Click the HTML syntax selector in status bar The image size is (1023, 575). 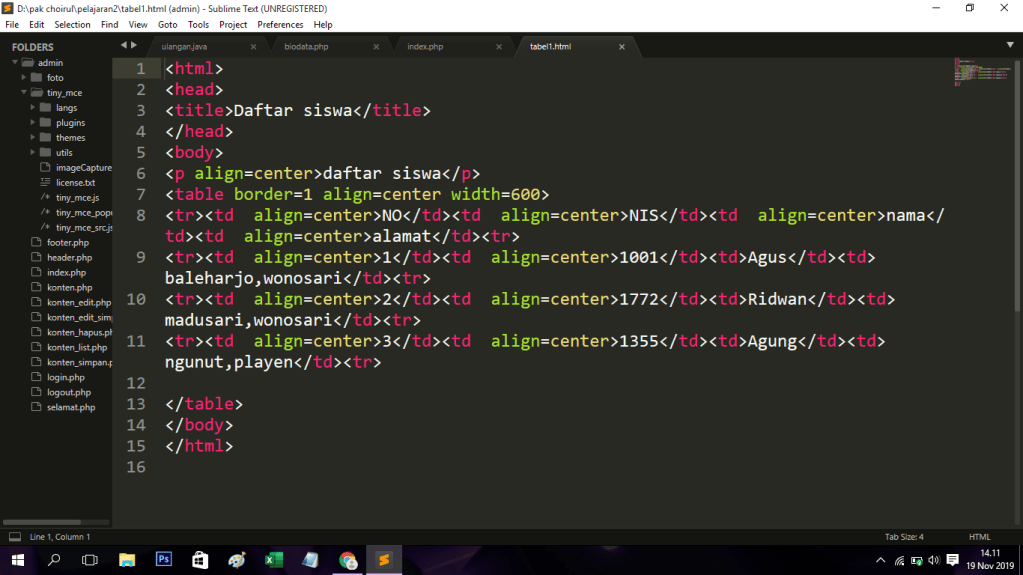click(x=979, y=537)
